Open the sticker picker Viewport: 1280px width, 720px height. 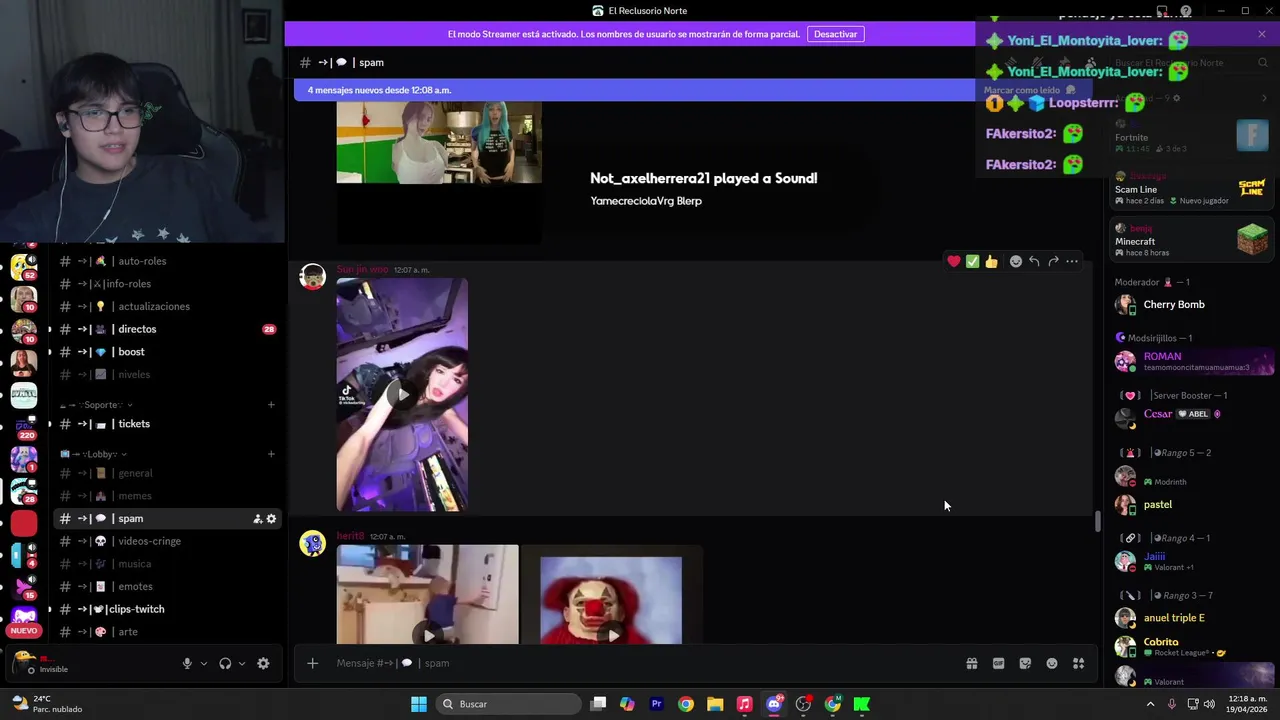point(1025,663)
